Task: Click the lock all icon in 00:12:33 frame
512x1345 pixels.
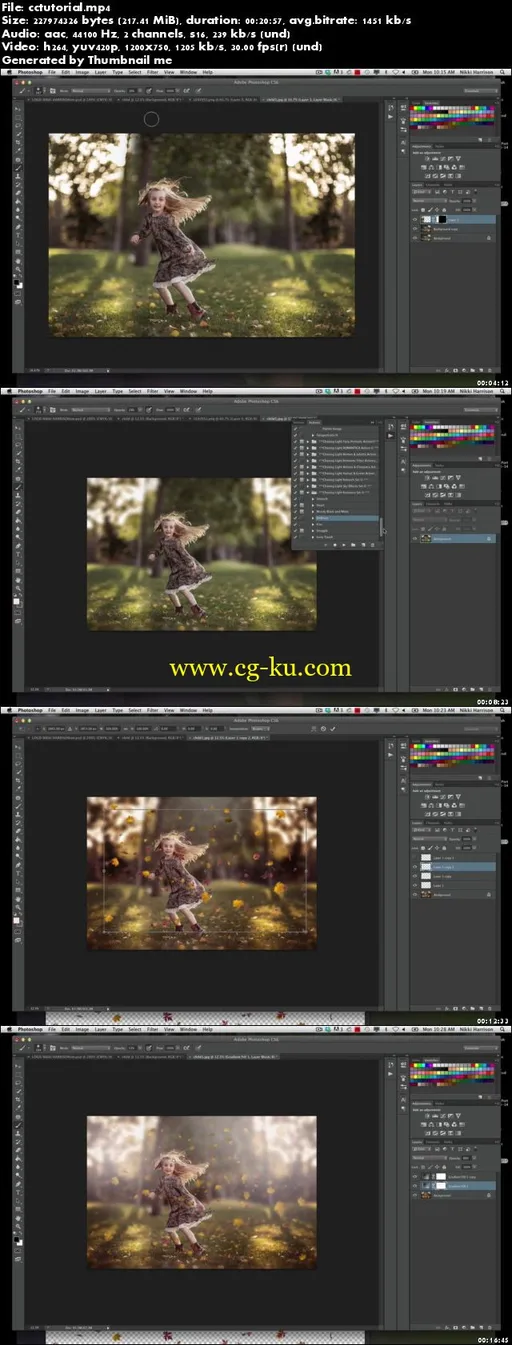Action: 444,848
